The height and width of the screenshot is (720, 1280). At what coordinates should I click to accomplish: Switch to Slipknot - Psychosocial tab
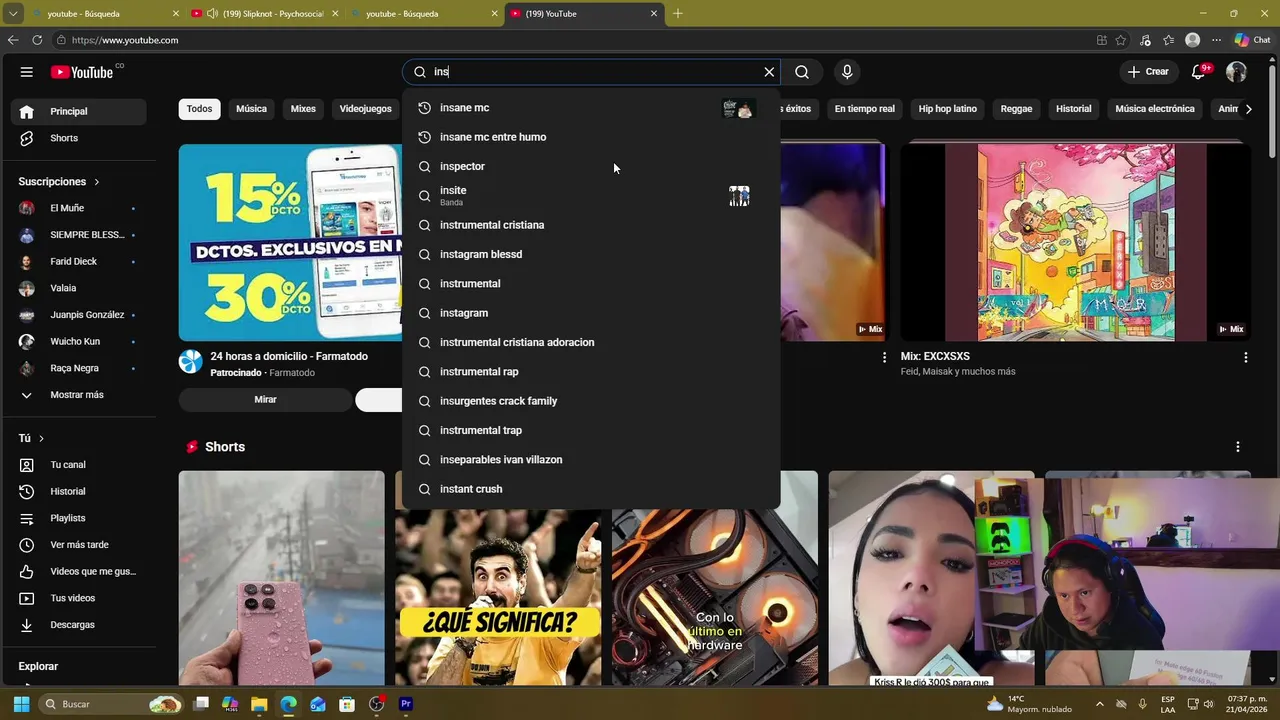tap(263, 14)
